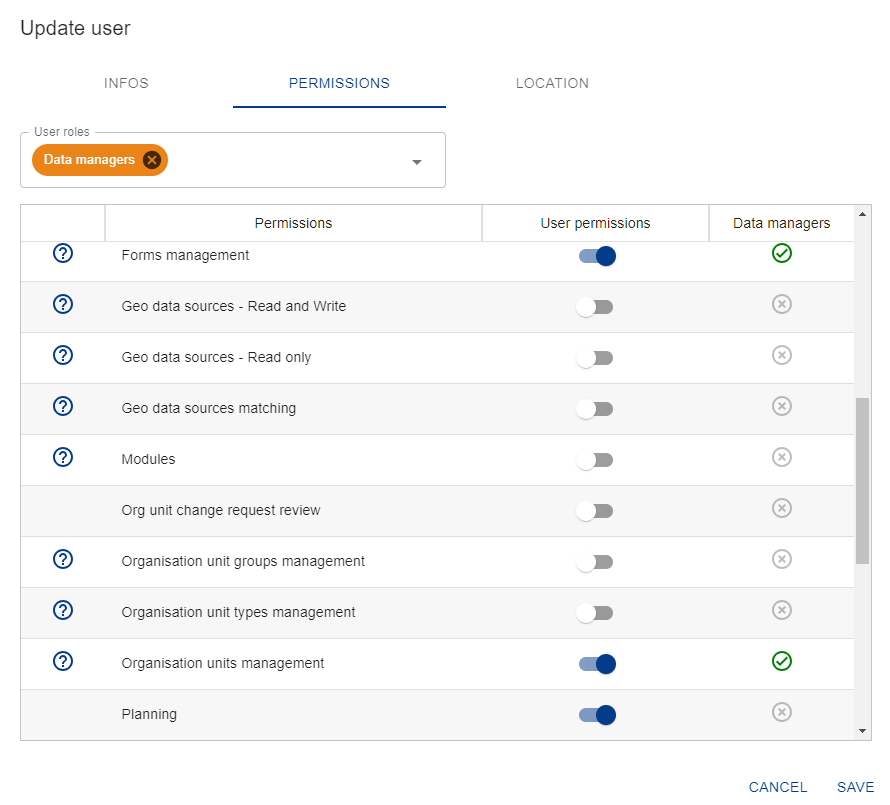
Task: Switch to the INFOS tab
Action: click(126, 83)
